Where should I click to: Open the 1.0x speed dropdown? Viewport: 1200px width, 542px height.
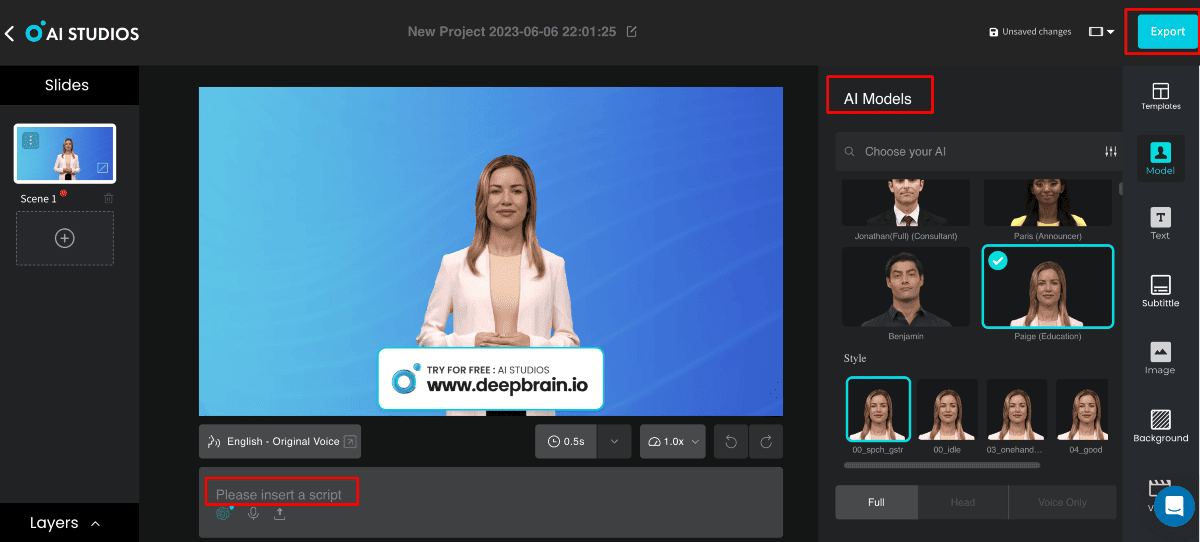coord(673,441)
